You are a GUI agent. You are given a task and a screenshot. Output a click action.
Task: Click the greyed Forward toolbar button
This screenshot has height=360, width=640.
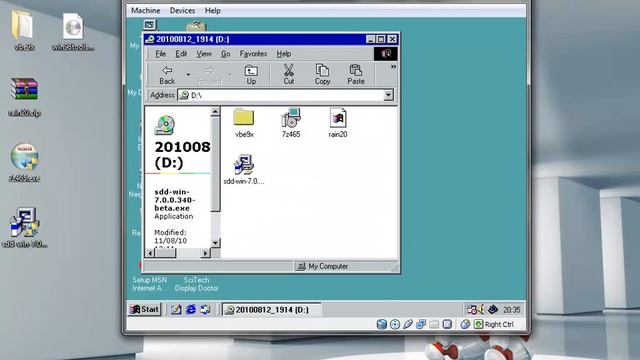point(209,75)
